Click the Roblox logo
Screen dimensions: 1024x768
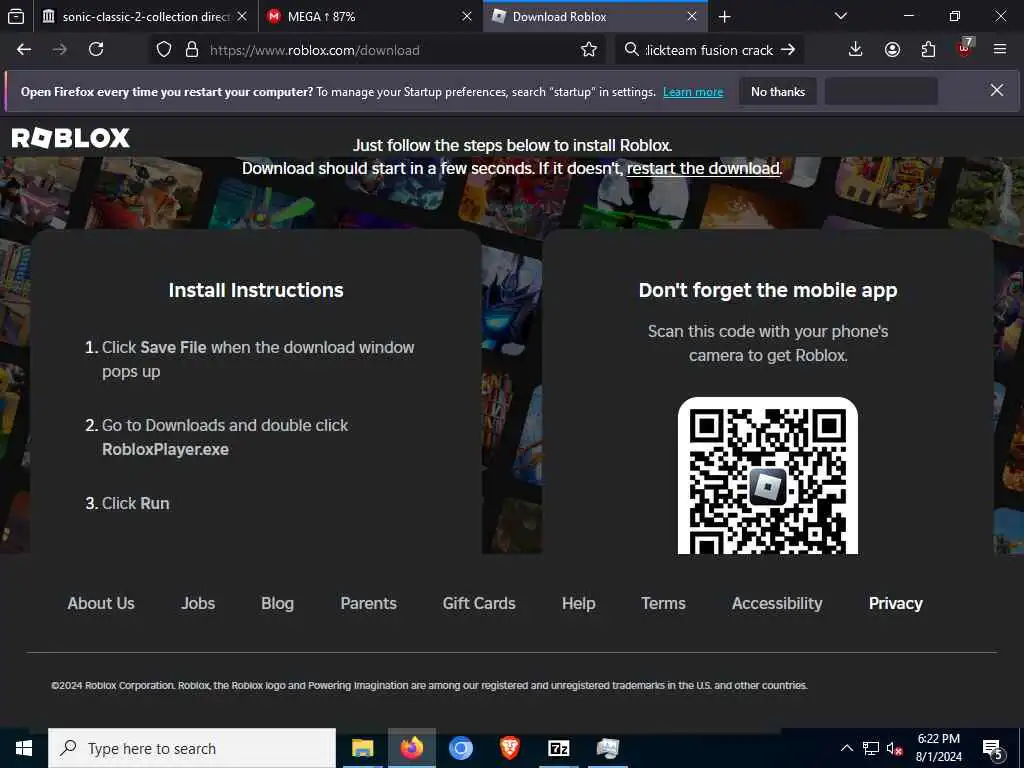(71, 138)
